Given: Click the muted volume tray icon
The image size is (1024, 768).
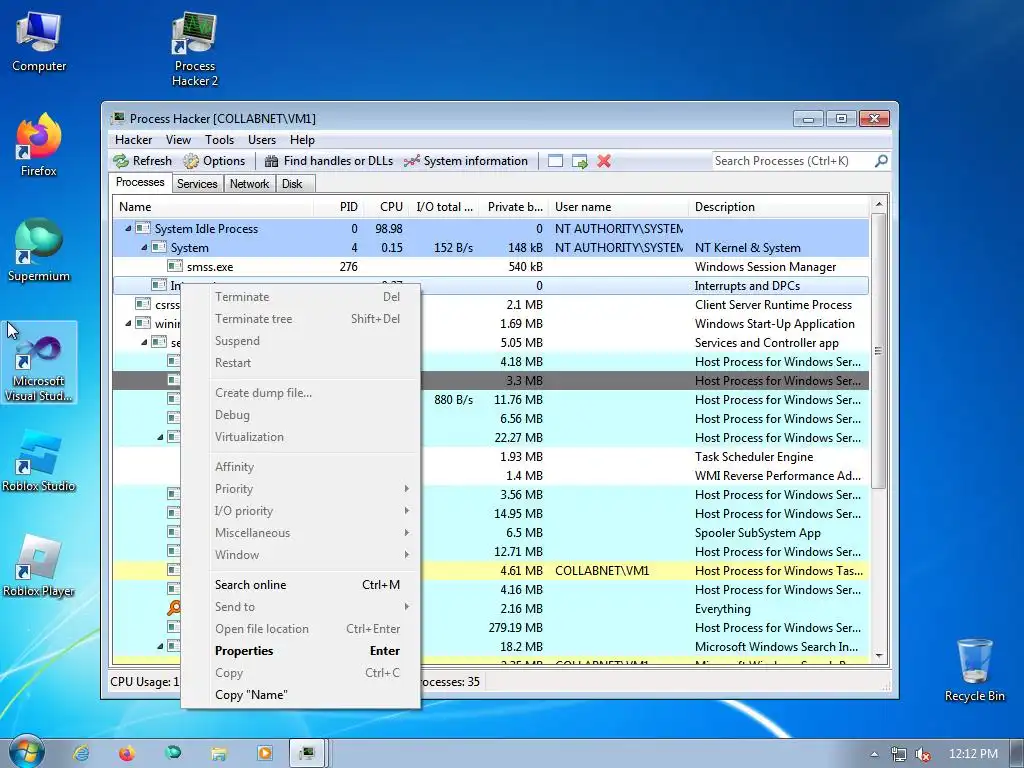Looking at the screenshot, I should coord(923,754).
